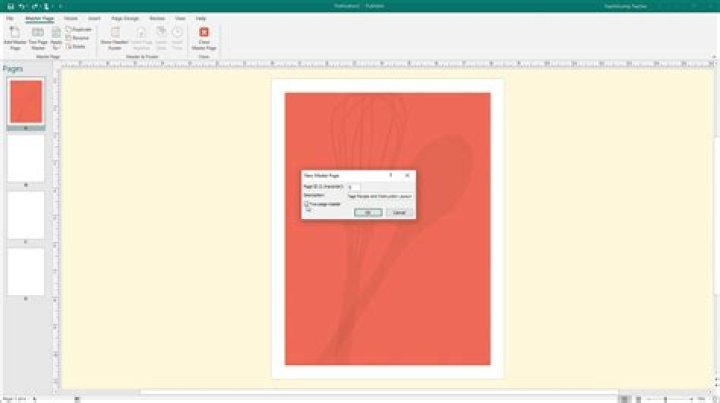
Task: Click single page view icon in status bar
Action: point(624,399)
